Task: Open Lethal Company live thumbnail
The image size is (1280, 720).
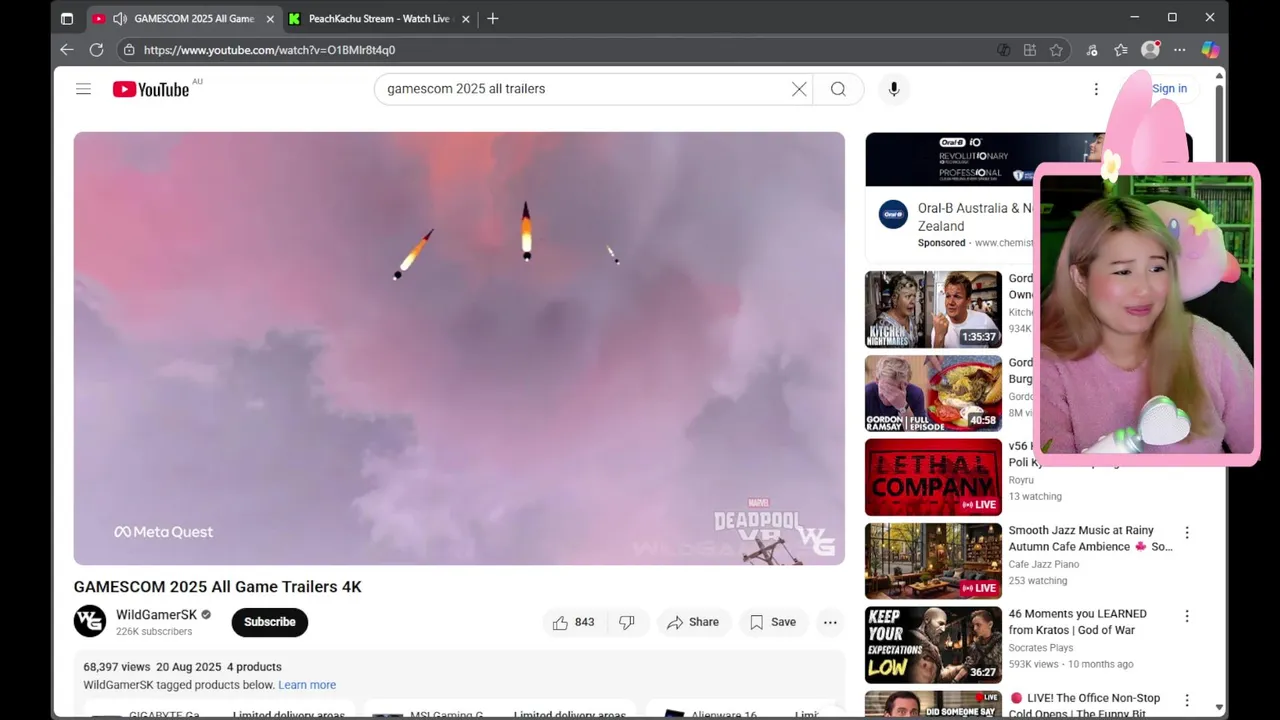Action: (x=933, y=477)
